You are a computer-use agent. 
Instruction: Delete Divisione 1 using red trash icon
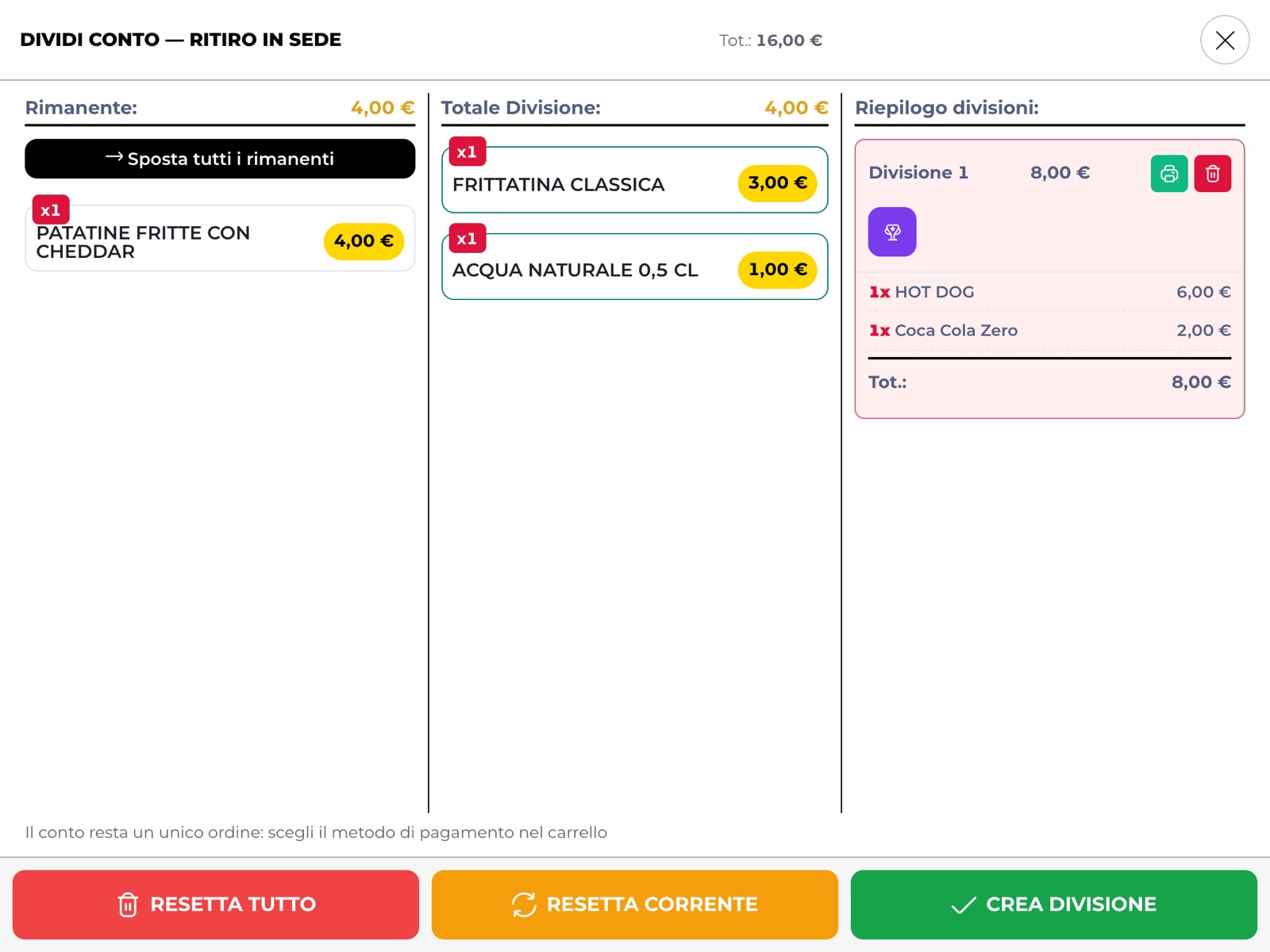tap(1213, 174)
